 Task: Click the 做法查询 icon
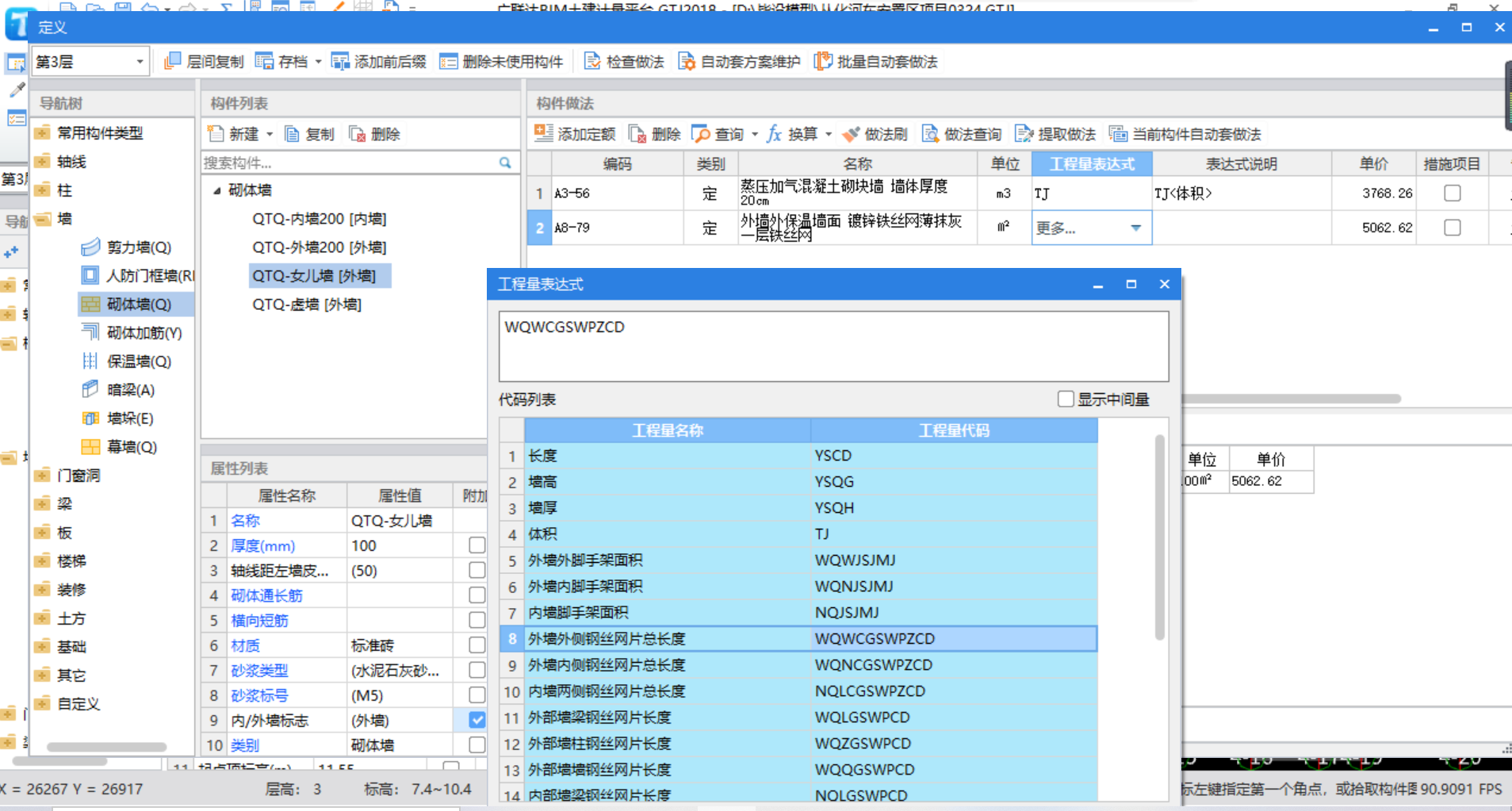coord(930,134)
